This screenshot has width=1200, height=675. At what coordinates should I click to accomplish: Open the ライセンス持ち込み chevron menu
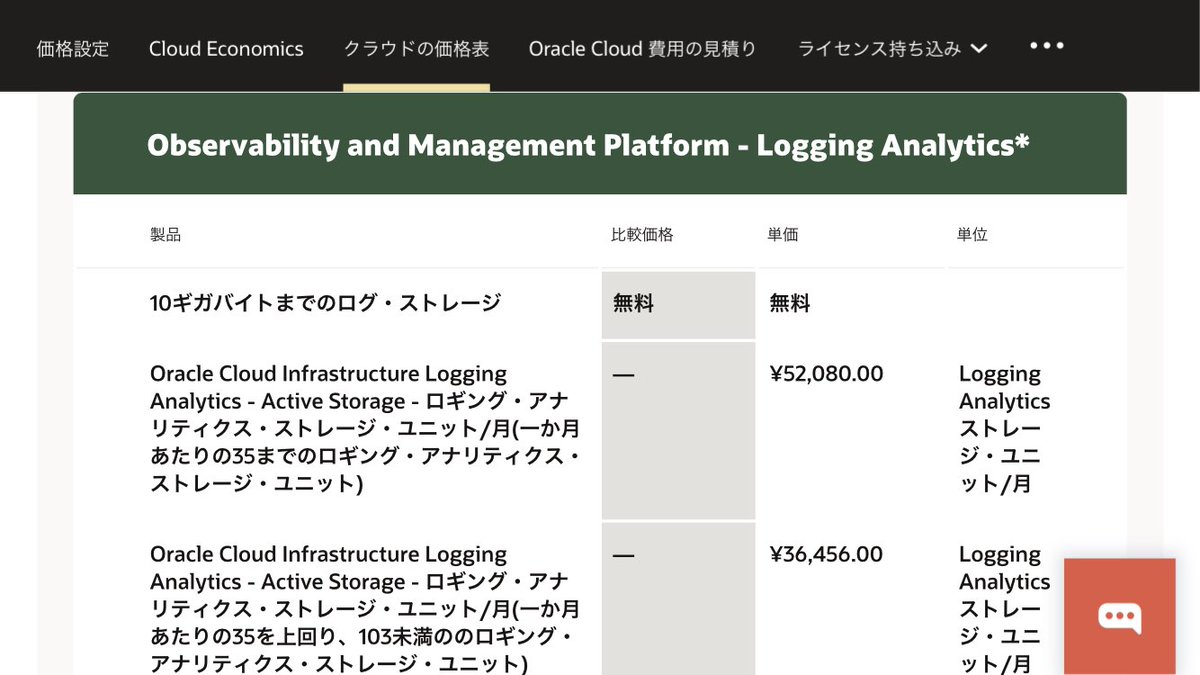979,47
